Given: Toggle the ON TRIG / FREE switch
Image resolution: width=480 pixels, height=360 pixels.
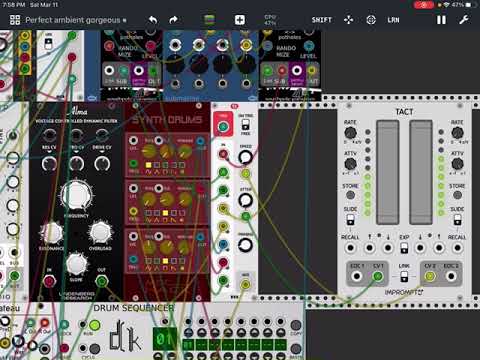Looking at the screenshot, I should (x=246, y=125).
